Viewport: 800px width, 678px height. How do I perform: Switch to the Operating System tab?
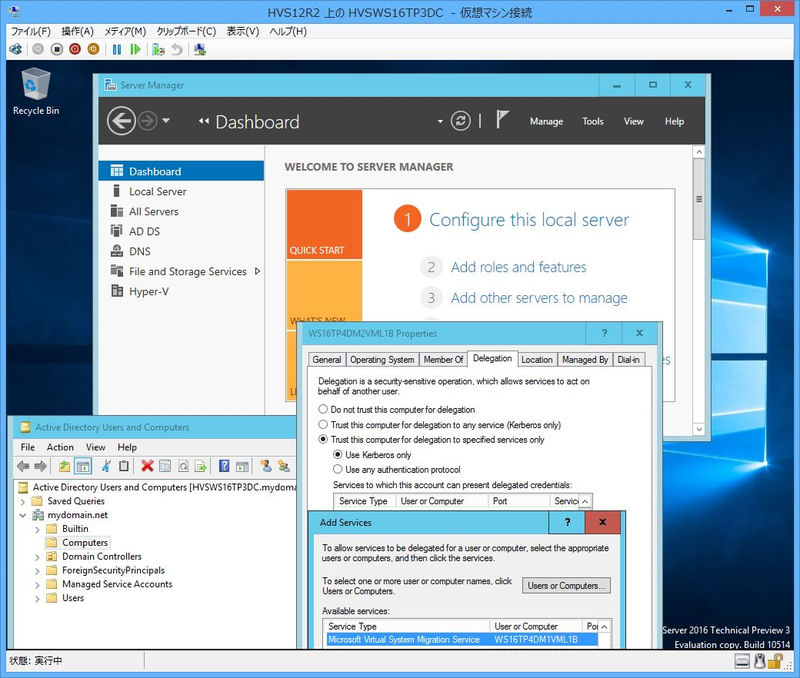(382, 360)
